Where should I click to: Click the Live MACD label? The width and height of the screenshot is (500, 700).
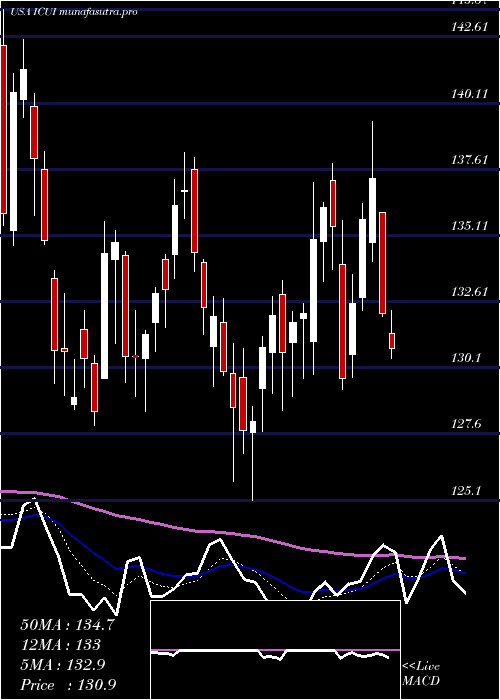[x=421, y=674]
